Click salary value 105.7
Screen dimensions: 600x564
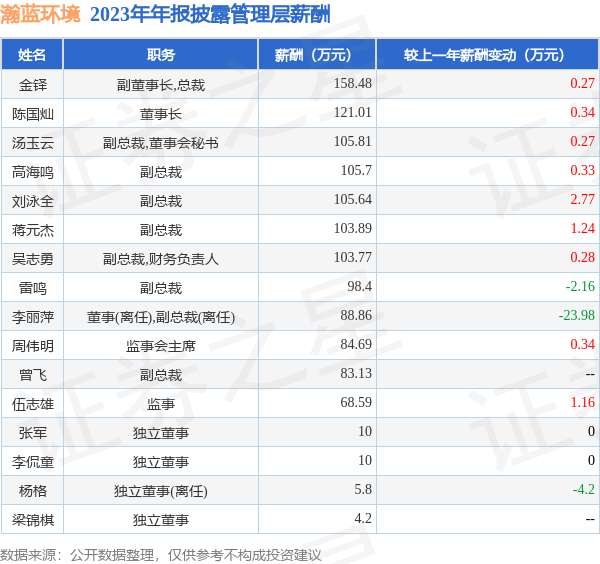[x=356, y=171]
